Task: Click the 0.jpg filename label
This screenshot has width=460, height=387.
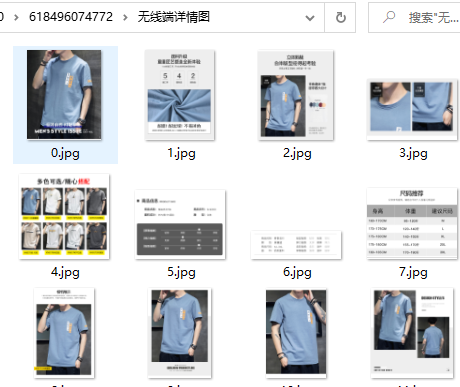Action: (65, 153)
